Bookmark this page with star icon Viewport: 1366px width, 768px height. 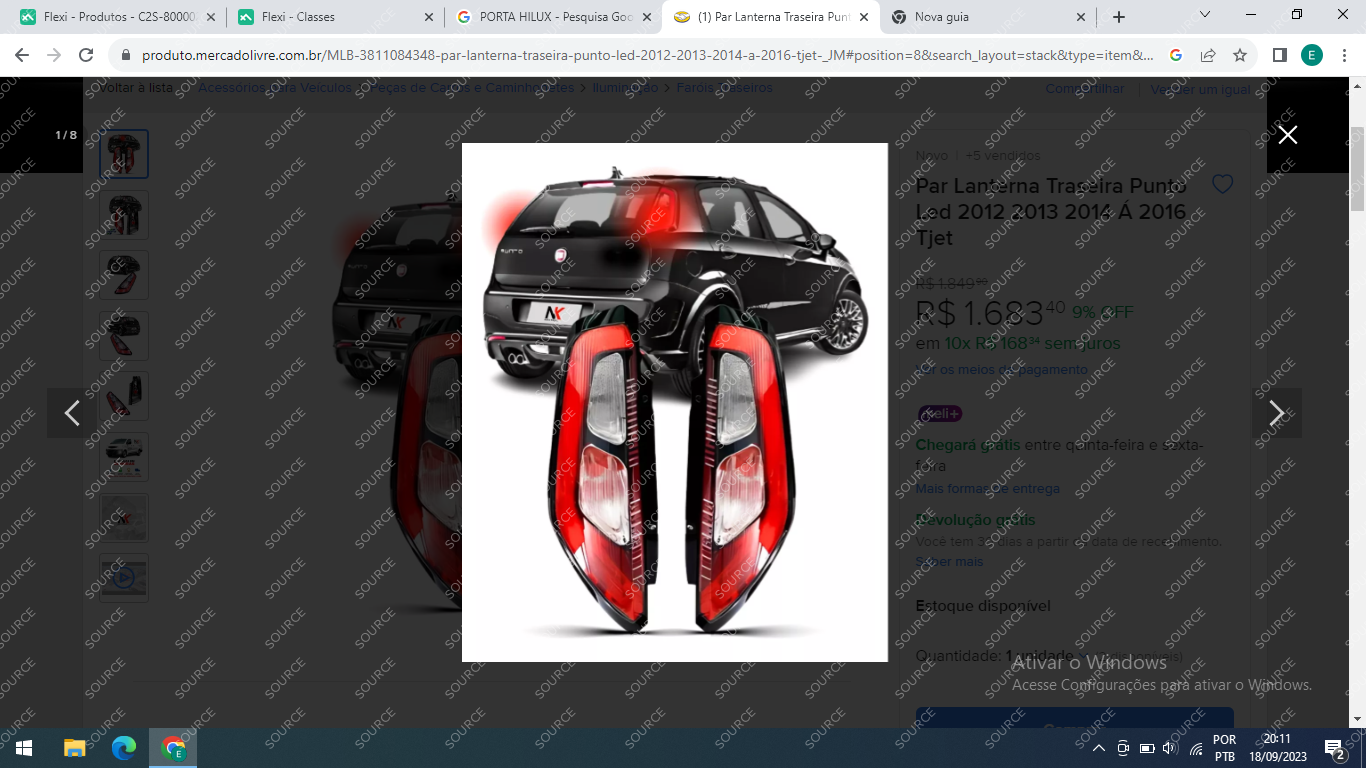[x=1240, y=55]
